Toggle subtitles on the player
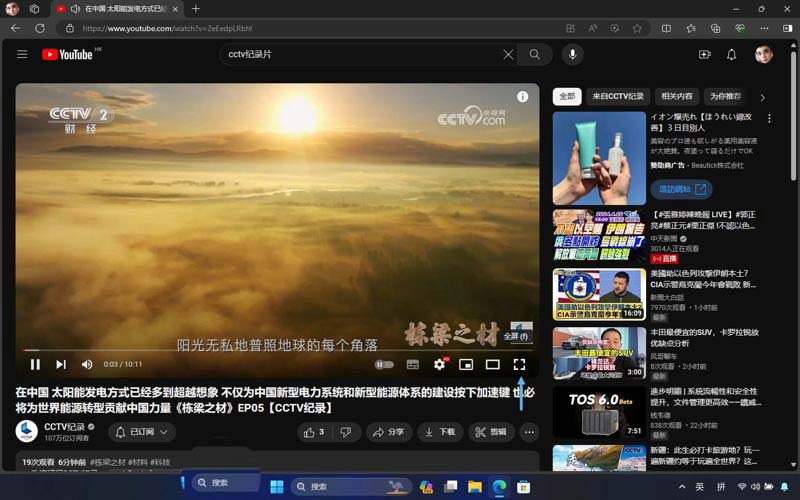Image resolution: width=800 pixels, height=500 pixels. 413,365
